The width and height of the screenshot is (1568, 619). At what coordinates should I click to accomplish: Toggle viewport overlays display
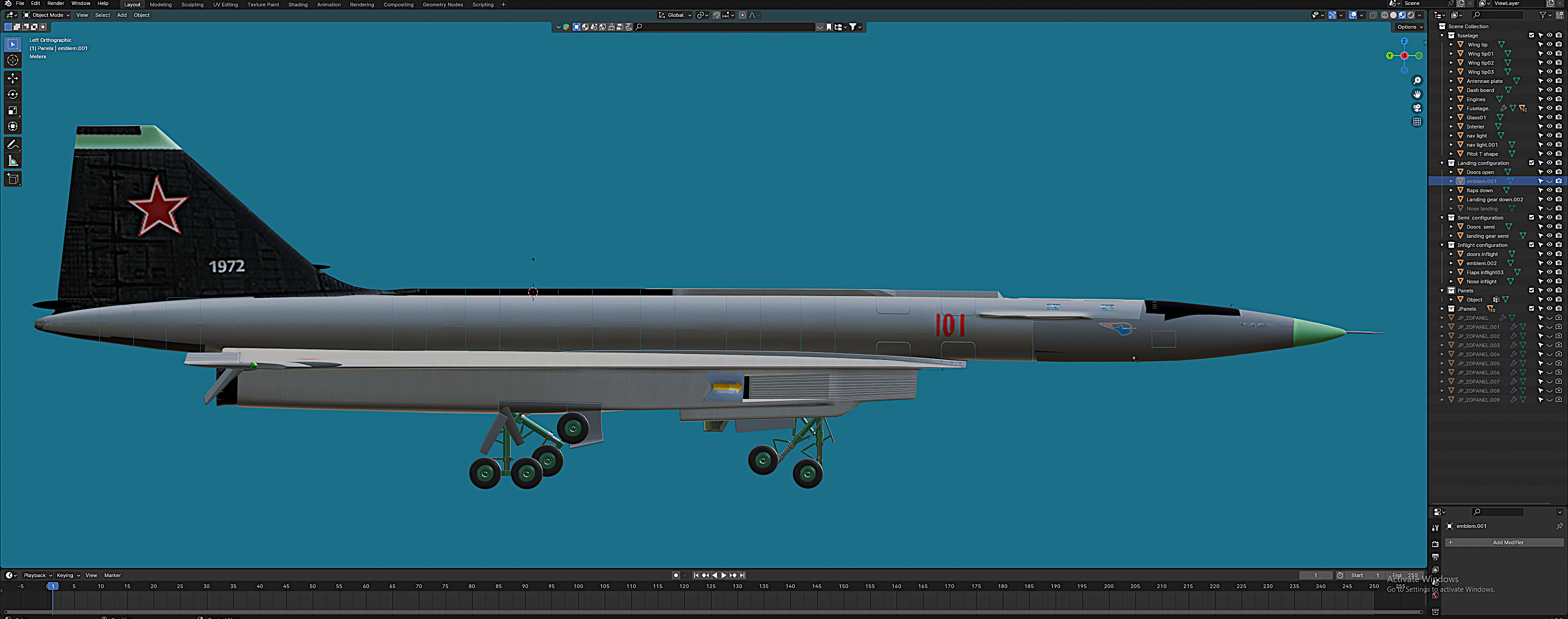(x=1352, y=15)
